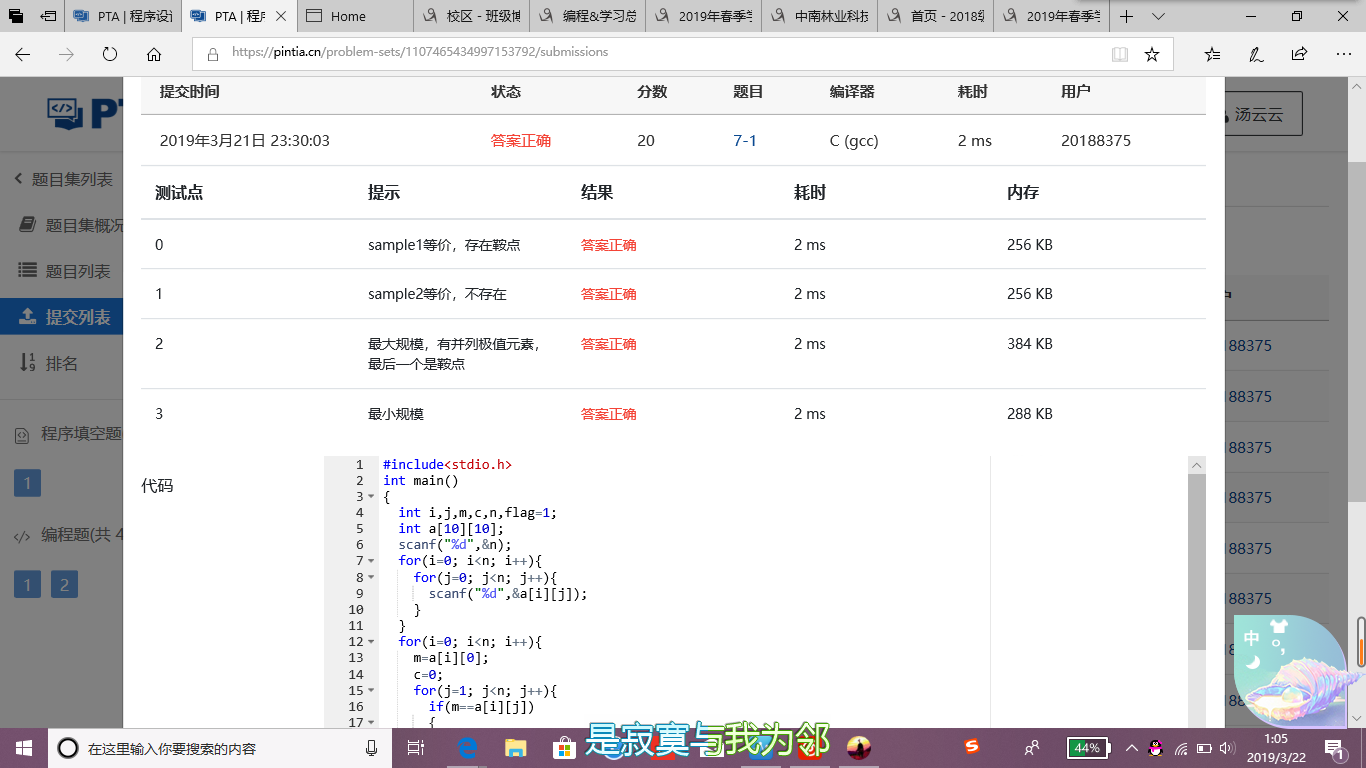Image resolution: width=1366 pixels, height=768 pixels.
Task: Open Microsoft Store from the taskbar
Action: pyautogui.click(x=564, y=748)
